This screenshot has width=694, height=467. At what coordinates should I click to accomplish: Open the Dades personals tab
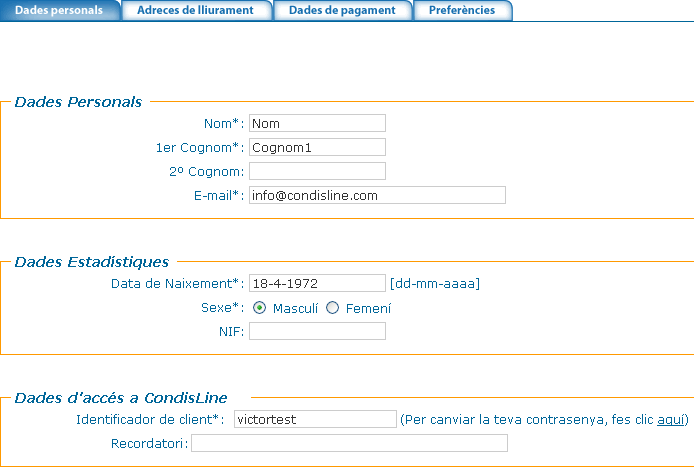60,10
